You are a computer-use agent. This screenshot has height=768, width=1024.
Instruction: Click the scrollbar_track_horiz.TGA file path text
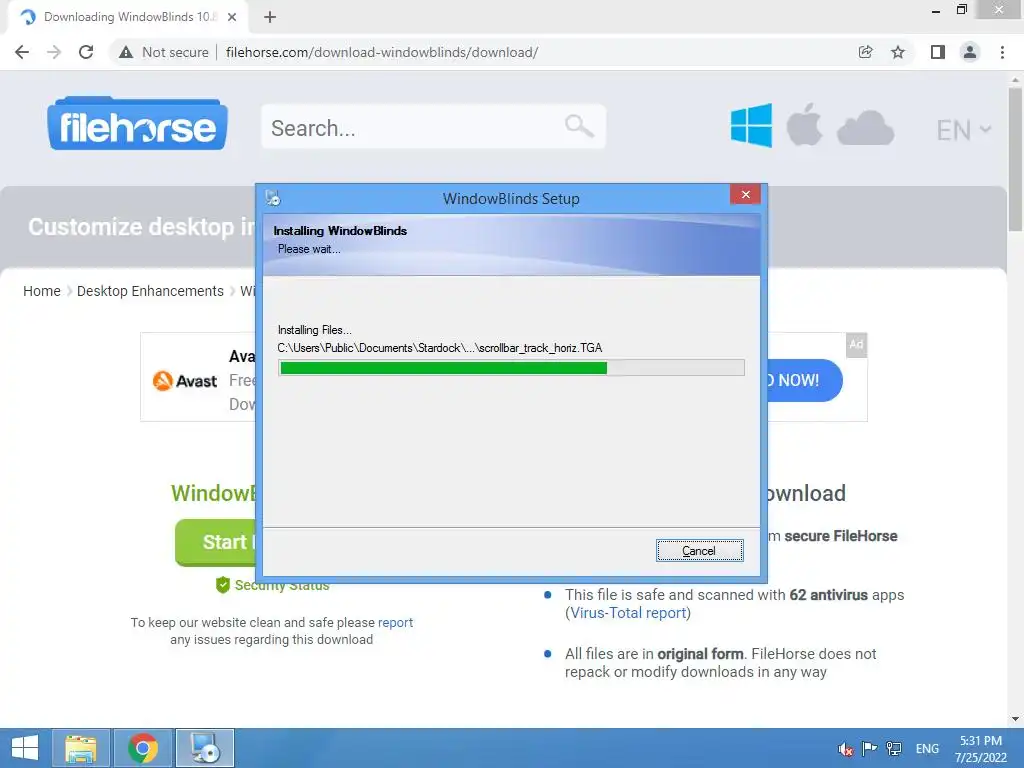pos(440,347)
